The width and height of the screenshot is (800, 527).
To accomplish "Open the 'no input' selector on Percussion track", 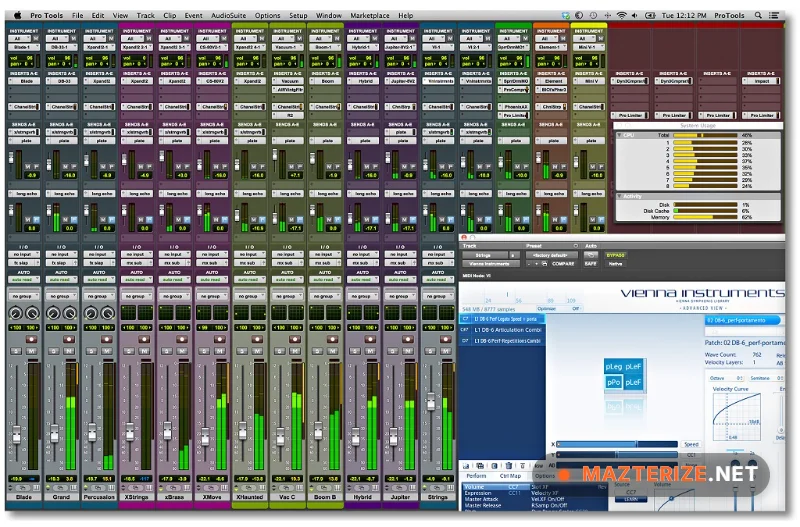I will point(99,254).
